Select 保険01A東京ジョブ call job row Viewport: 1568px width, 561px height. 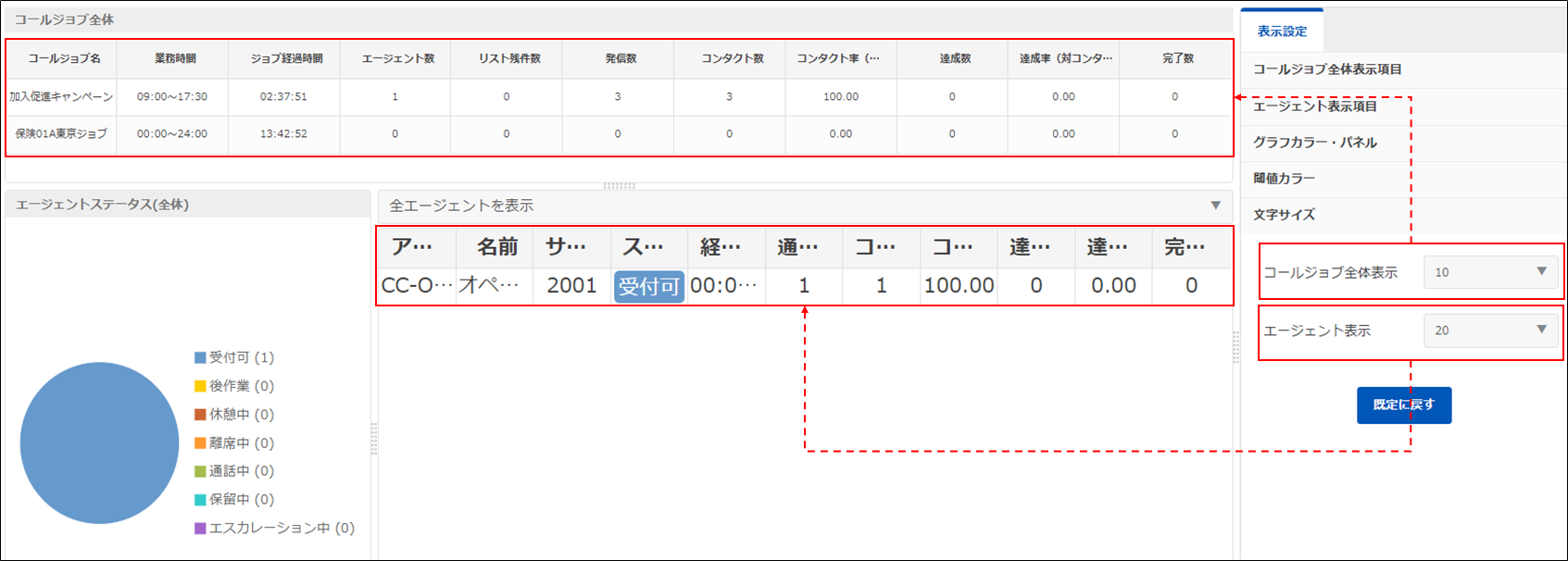click(x=61, y=134)
